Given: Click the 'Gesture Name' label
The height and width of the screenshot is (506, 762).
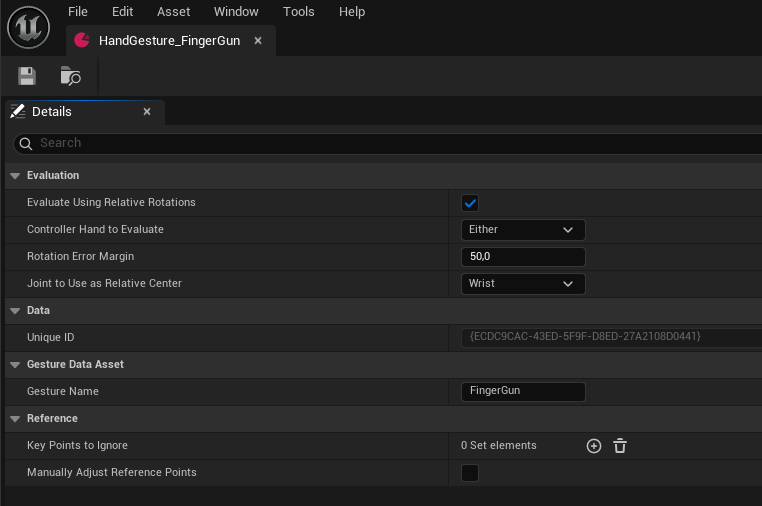Looking at the screenshot, I should coord(63,391).
